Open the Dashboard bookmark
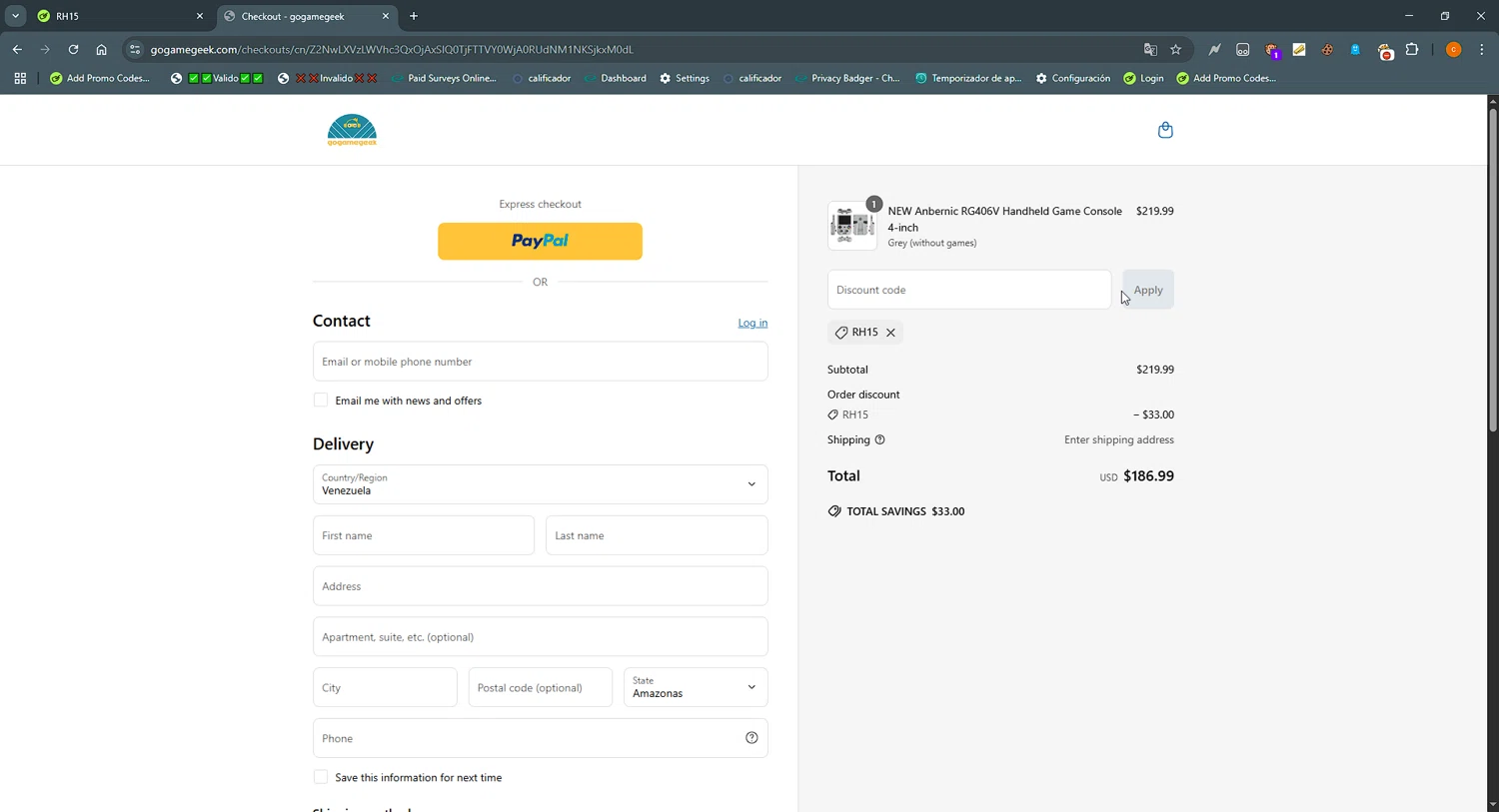The width and height of the screenshot is (1499, 812). point(615,78)
